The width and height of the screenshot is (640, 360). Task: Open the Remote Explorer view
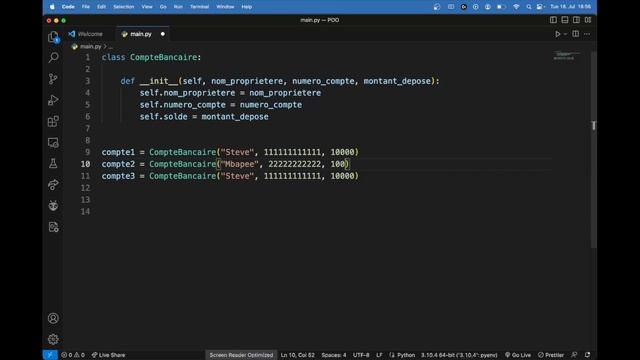click(x=53, y=142)
